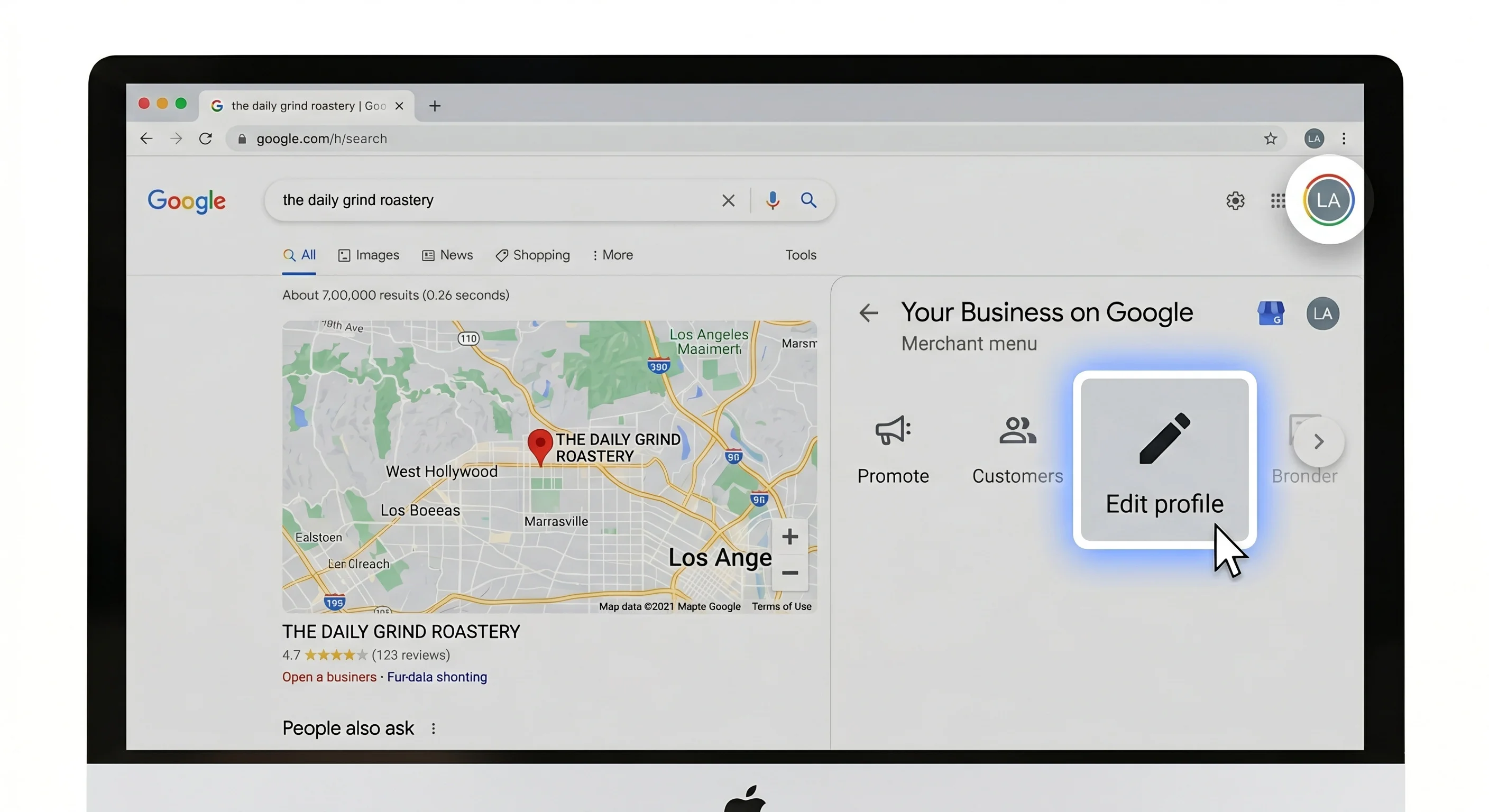The height and width of the screenshot is (812, 1489).
Task: Open the Google account LA avatar
Action: [x=1328, y=200]
